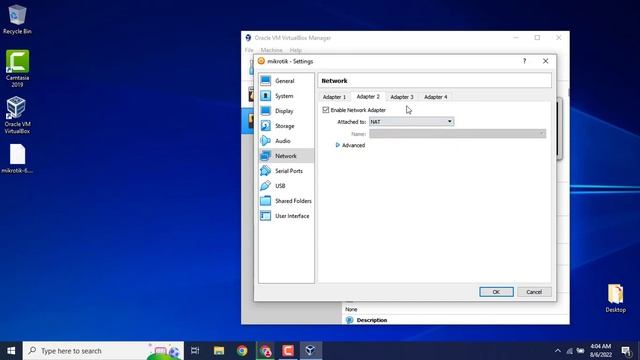Select the Display category icon
Viewport: 640px width, 360px height.
click(x=266, y=111)
